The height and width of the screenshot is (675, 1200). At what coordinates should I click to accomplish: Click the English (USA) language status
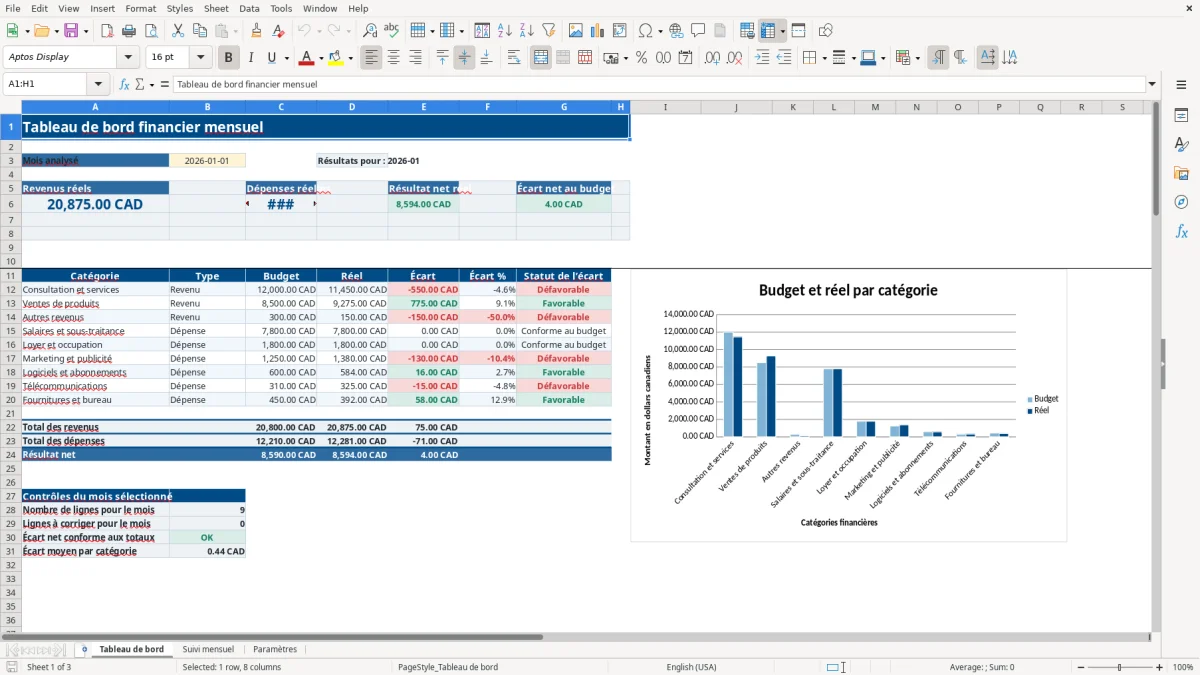[x=692, y=667]
